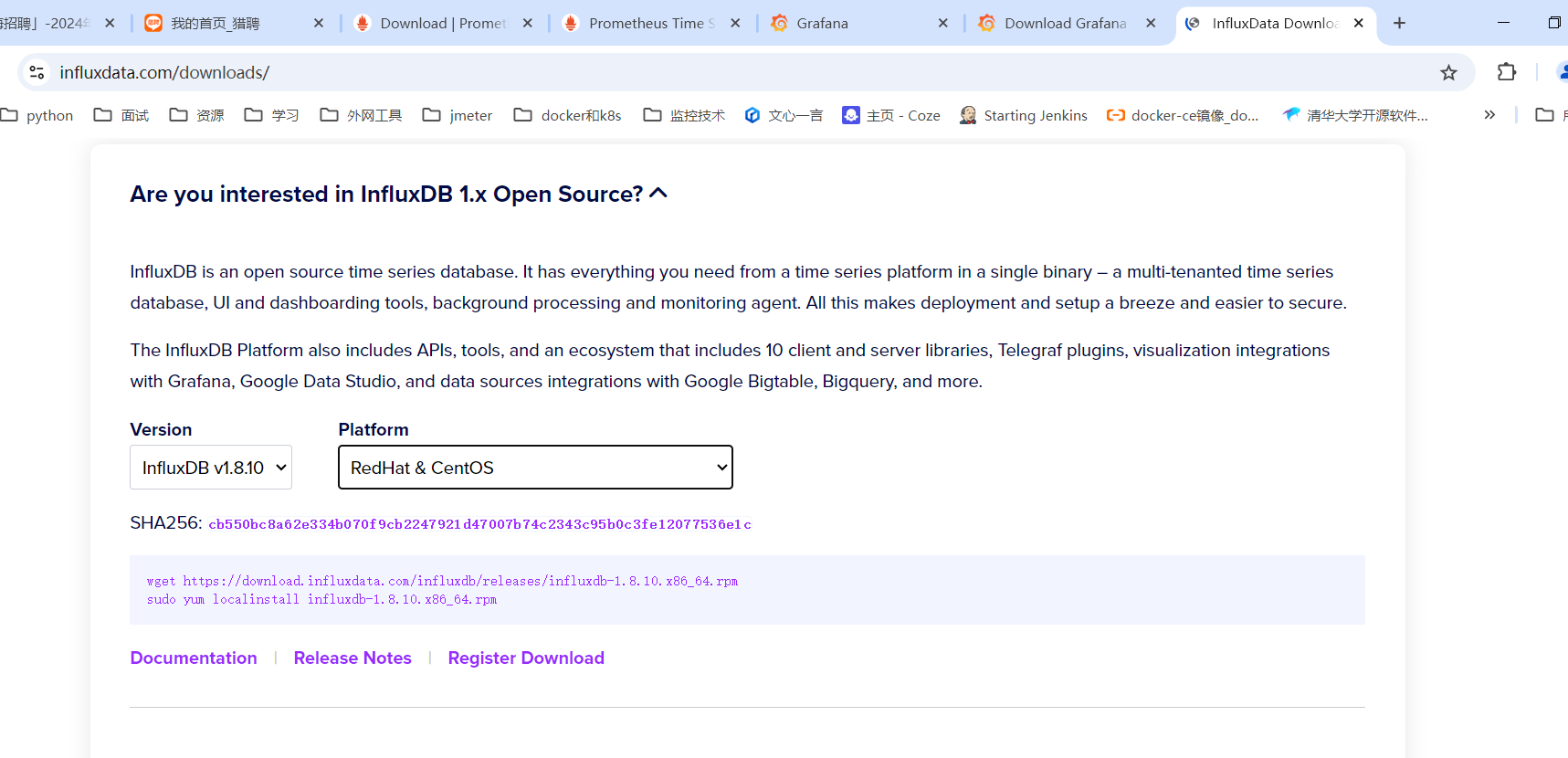
Task: Click the Register Download link
Action: tap(526, 658)
